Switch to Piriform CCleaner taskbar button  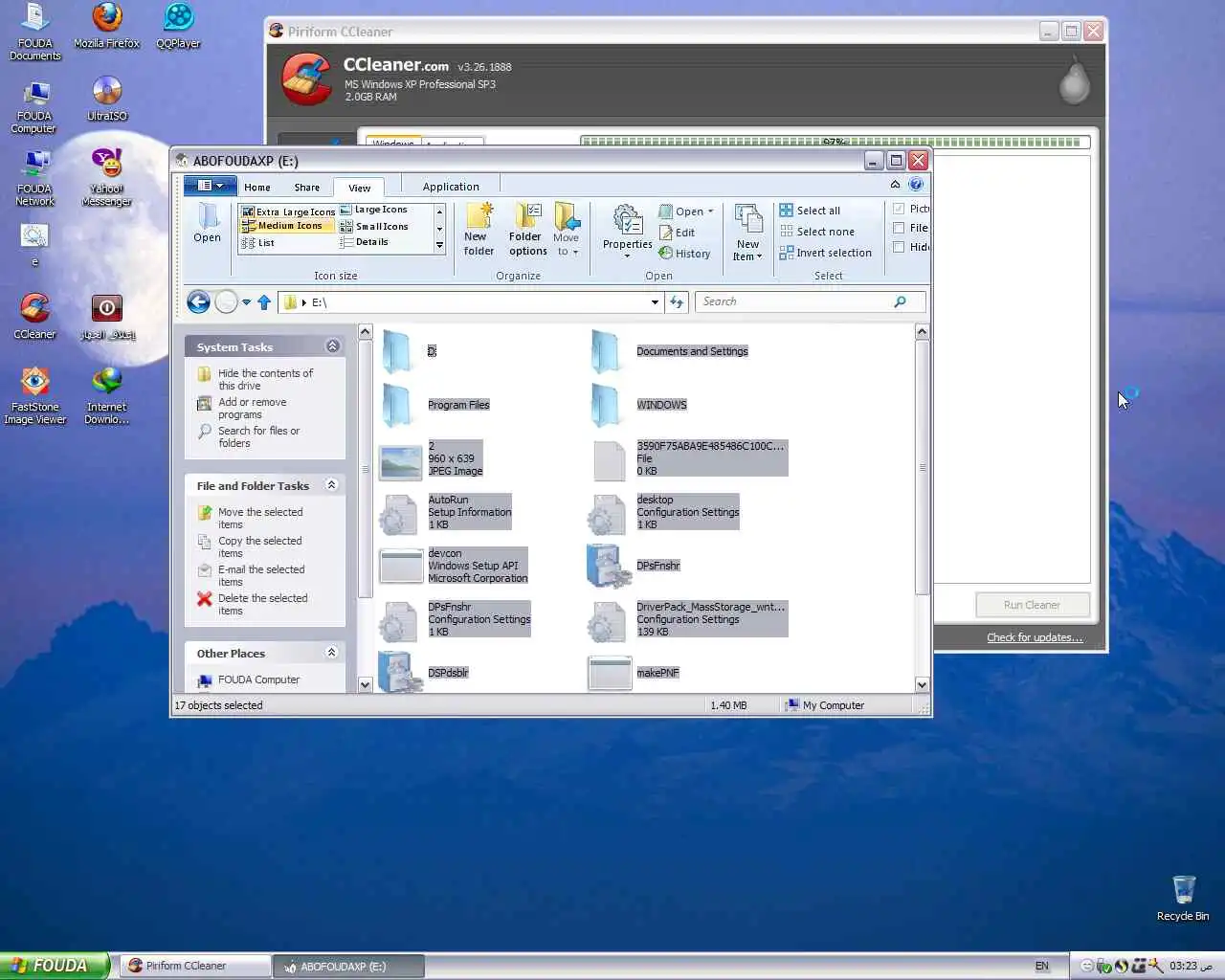[194, 967]
